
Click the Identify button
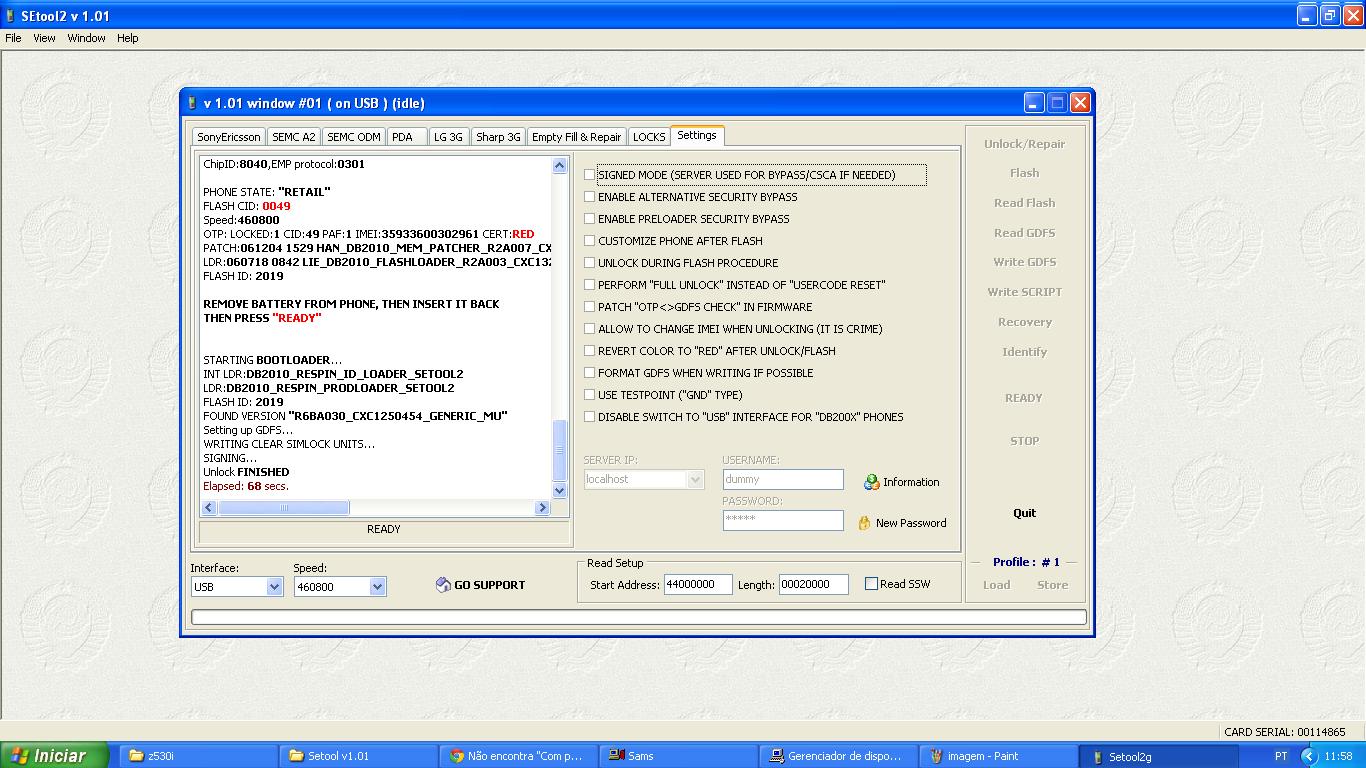1024,352
